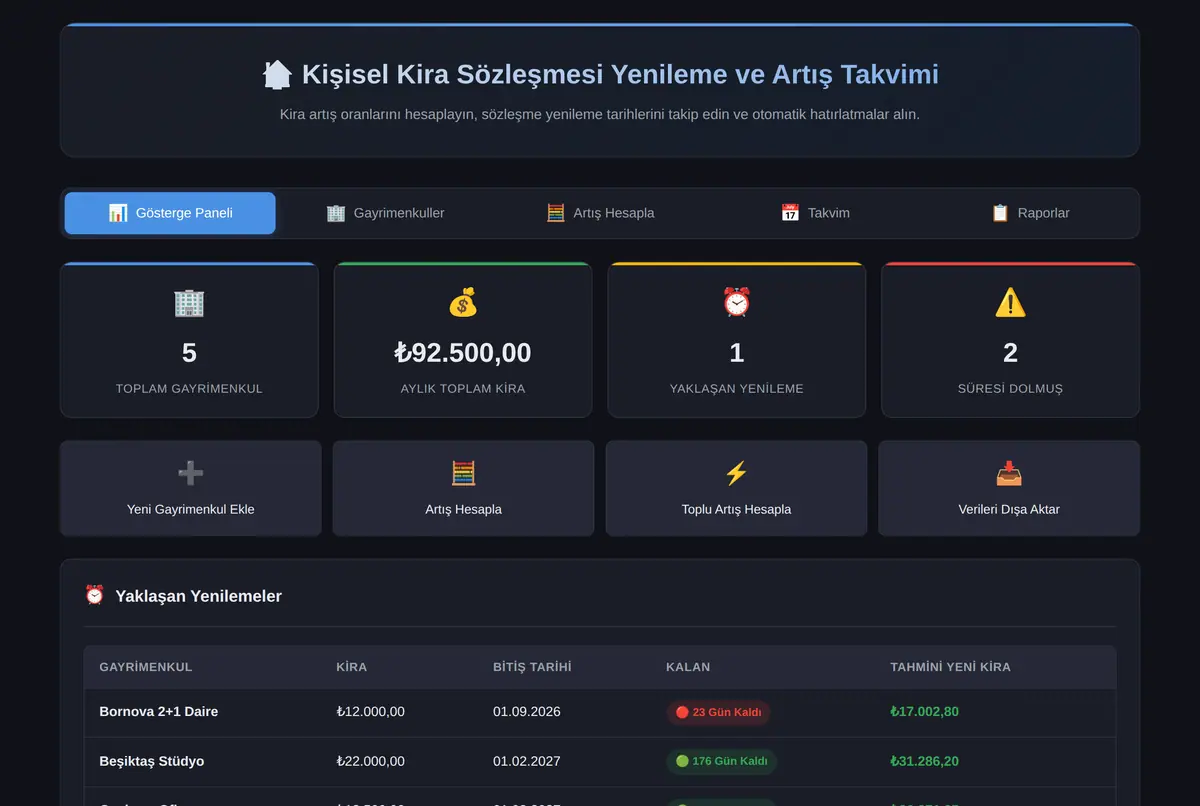1200x806 pixels.
Task: Open the Gösterge Paneli tab
Action: [170, 213]
